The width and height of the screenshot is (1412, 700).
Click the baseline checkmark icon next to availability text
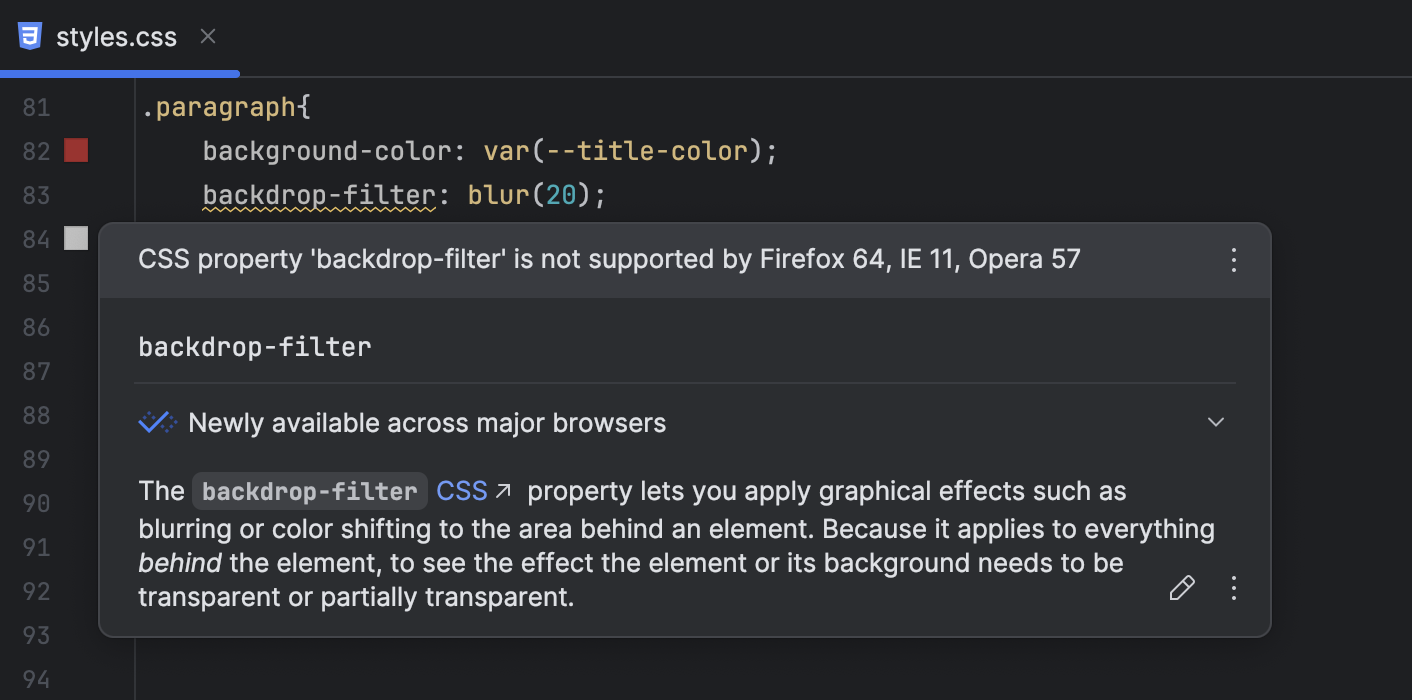coord(155,421)
